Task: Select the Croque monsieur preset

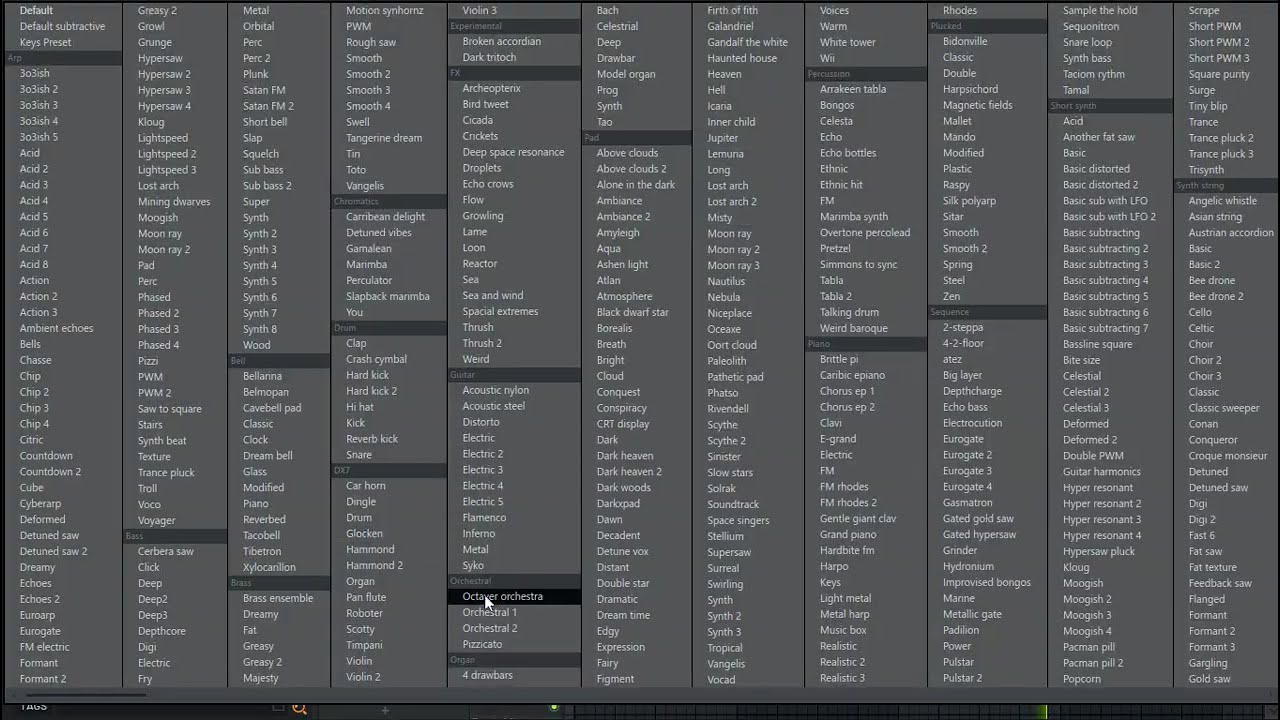Action: 1228,456
